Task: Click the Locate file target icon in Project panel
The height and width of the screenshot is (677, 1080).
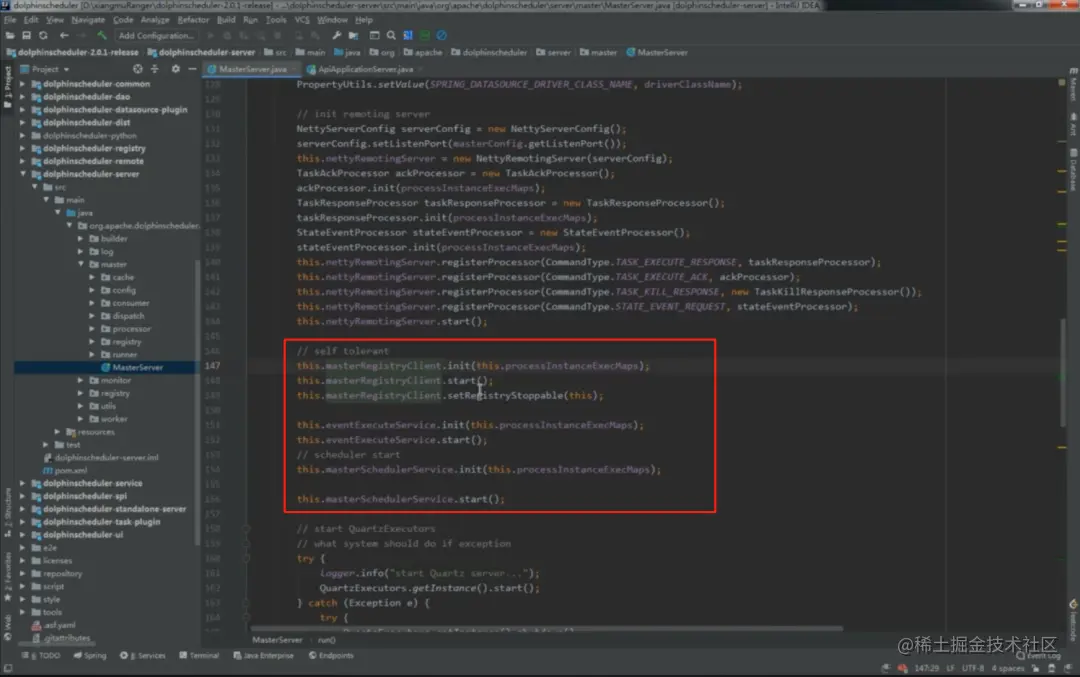Action: coord(138,69)
